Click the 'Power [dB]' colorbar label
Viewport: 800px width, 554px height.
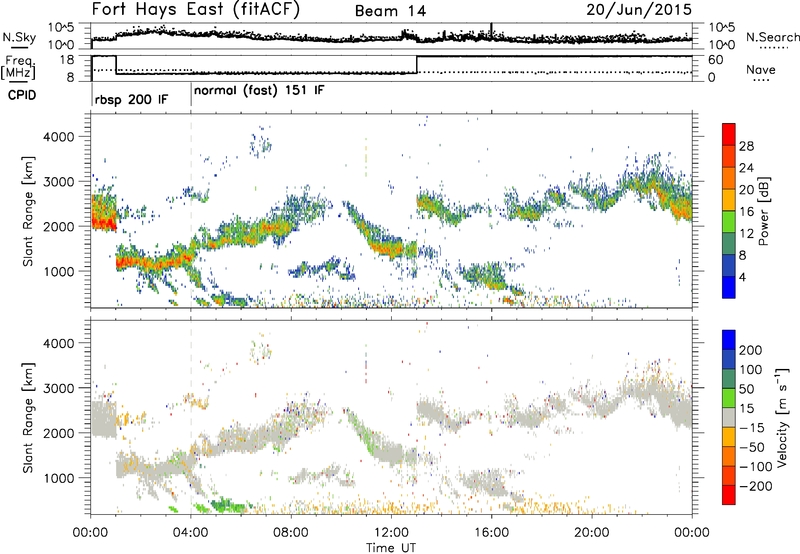[763, 211]
